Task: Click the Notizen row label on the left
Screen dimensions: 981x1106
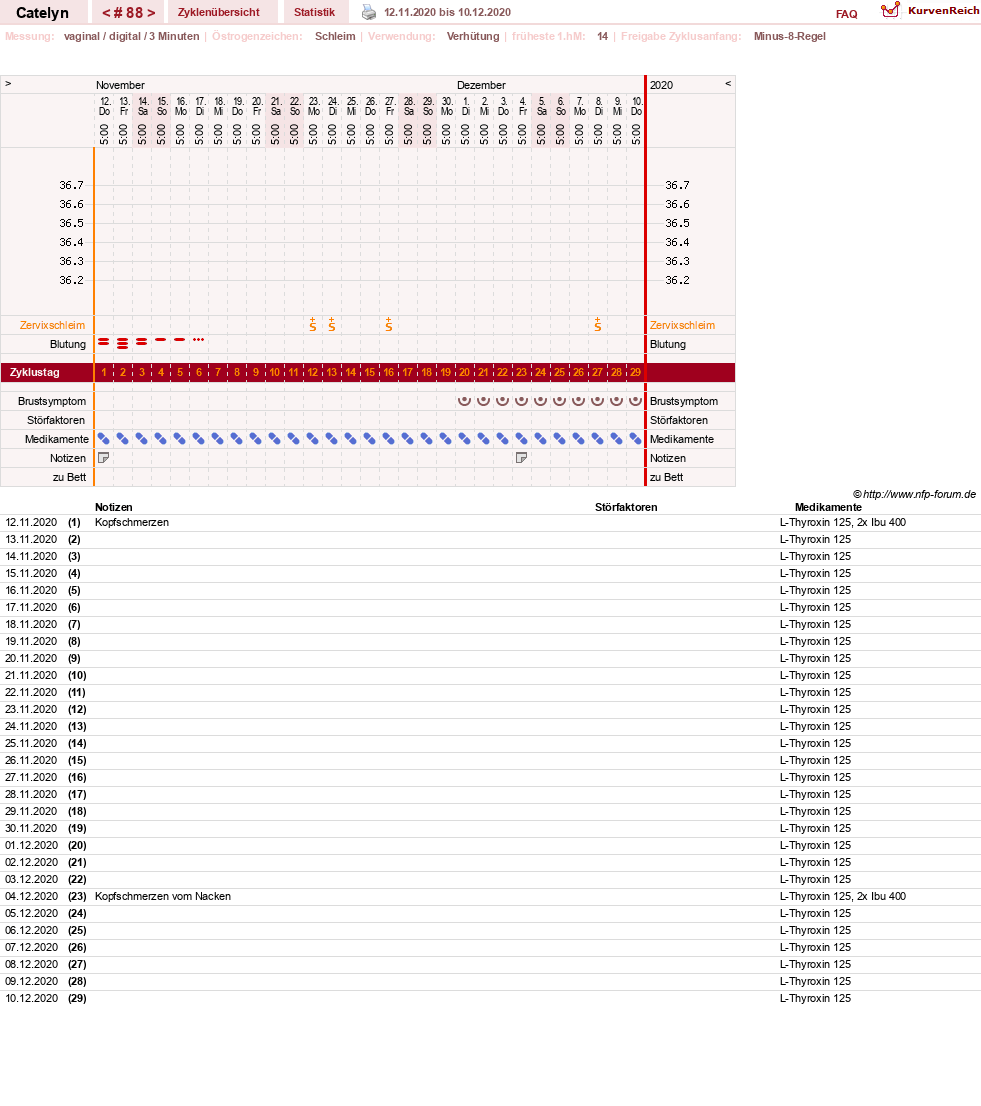Action: point(68,458)
